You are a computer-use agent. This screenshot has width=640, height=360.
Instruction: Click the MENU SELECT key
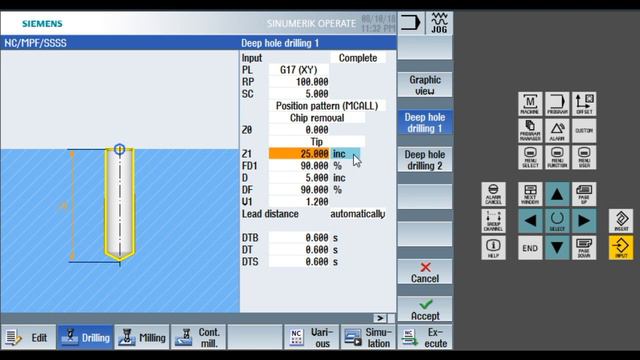(530, 157)
